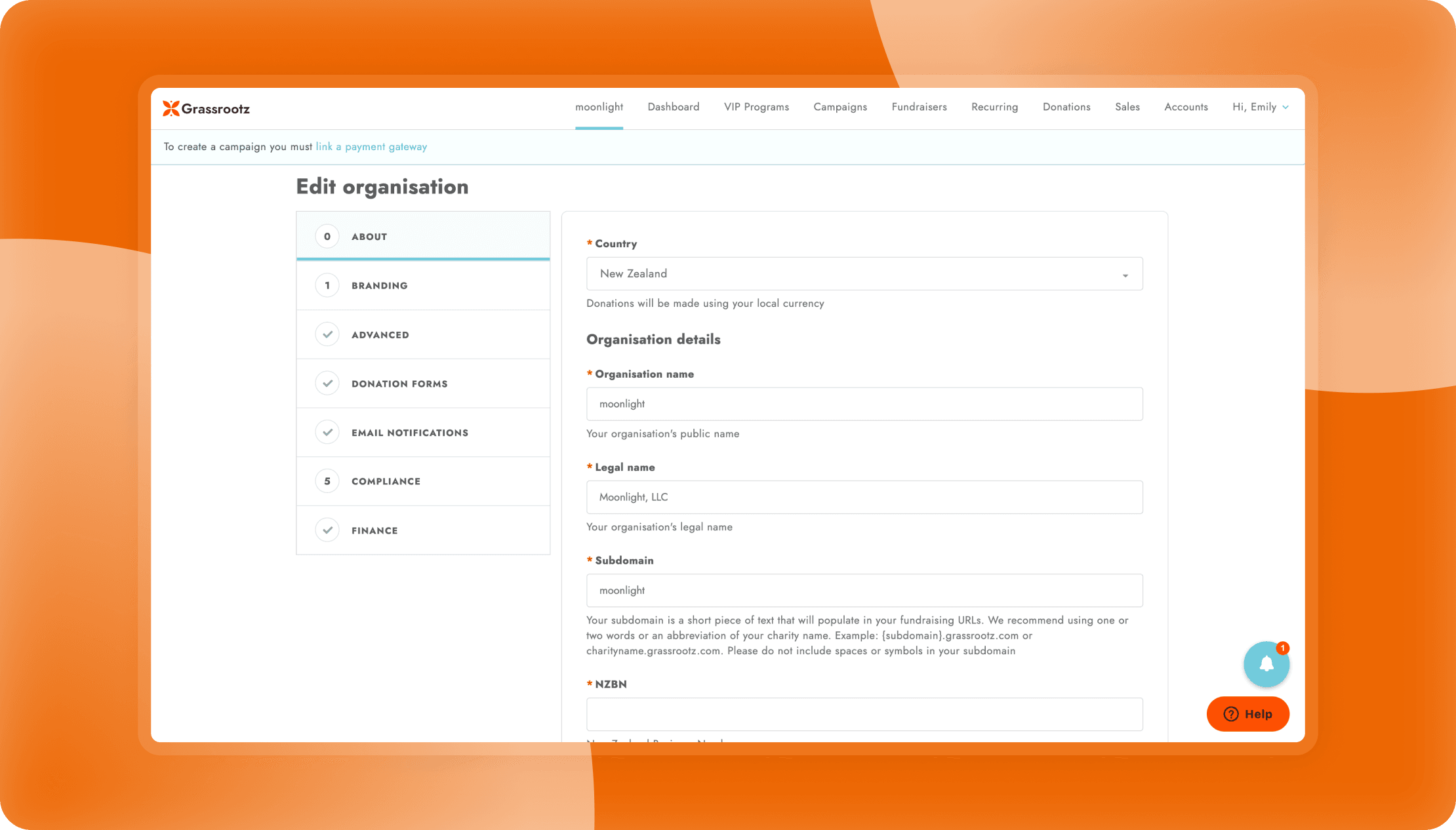The height and width of the screenshot is (830, 1456).
Task: Go to Dashboard
Action: [674, 107]
